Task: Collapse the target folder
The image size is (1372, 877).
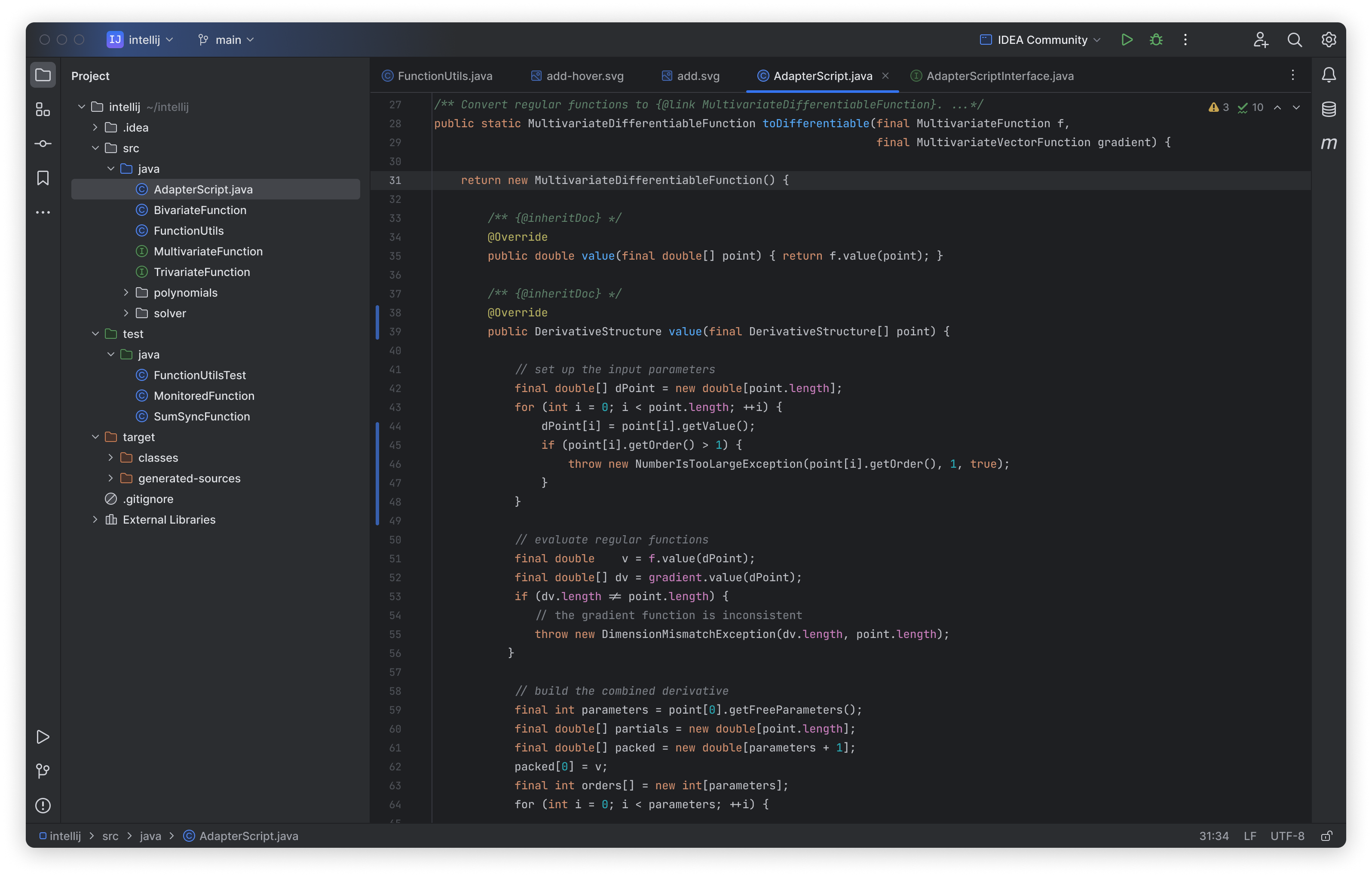Action: (x=95, y=437)
